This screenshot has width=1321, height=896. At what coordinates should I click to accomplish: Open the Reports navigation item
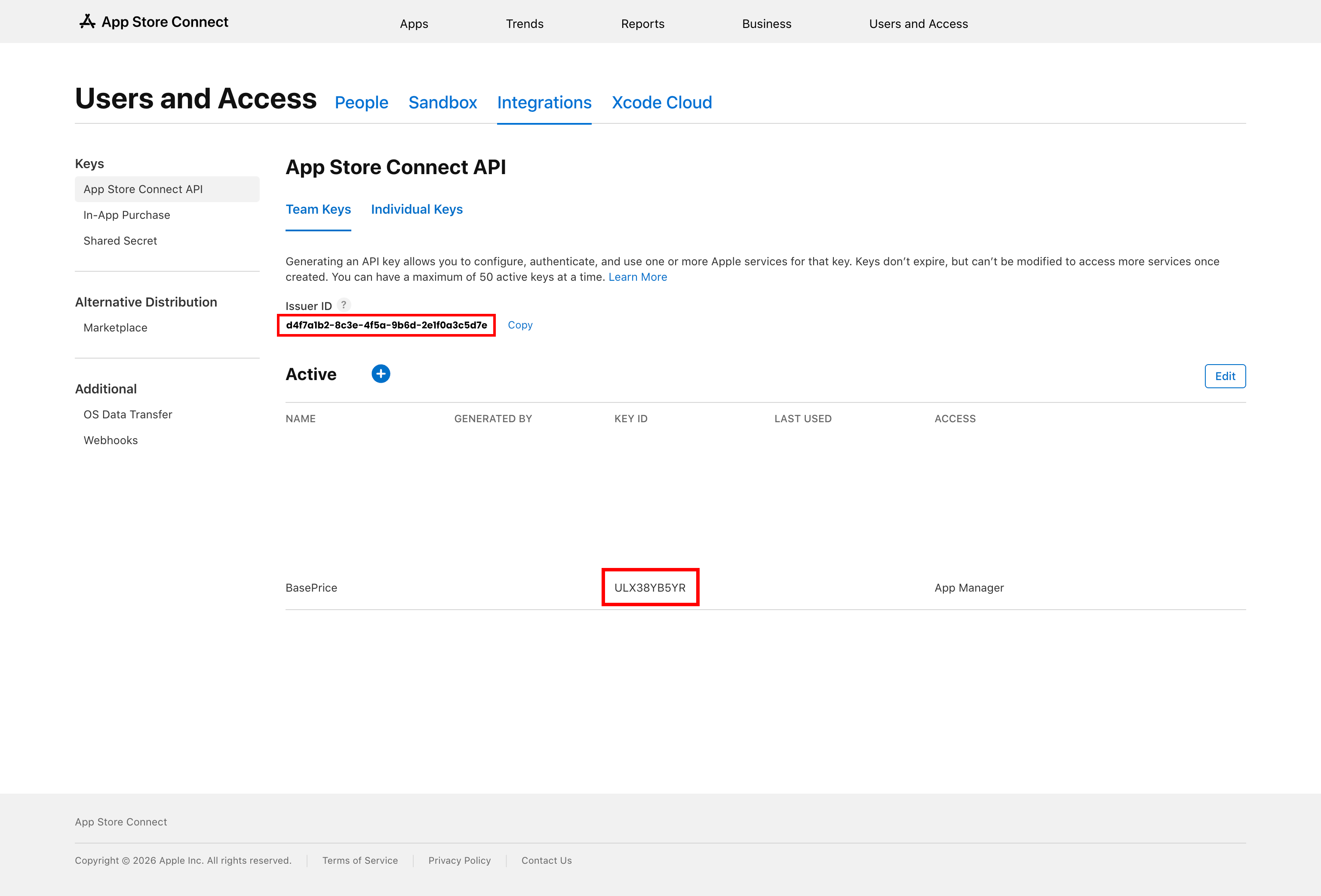coord(643,24)
